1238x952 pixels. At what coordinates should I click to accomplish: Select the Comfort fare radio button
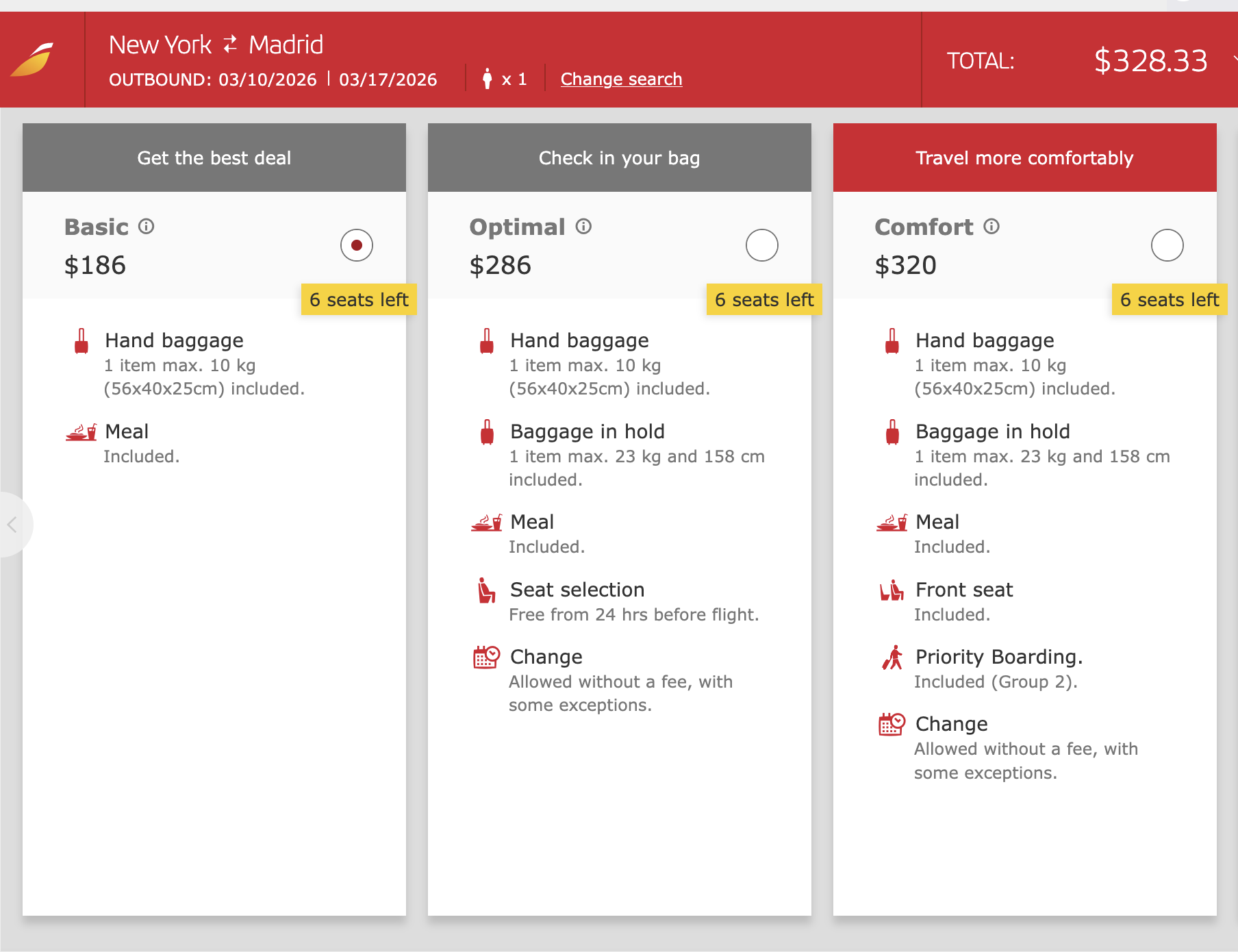pyautogui.click(x=1167, y=245)
